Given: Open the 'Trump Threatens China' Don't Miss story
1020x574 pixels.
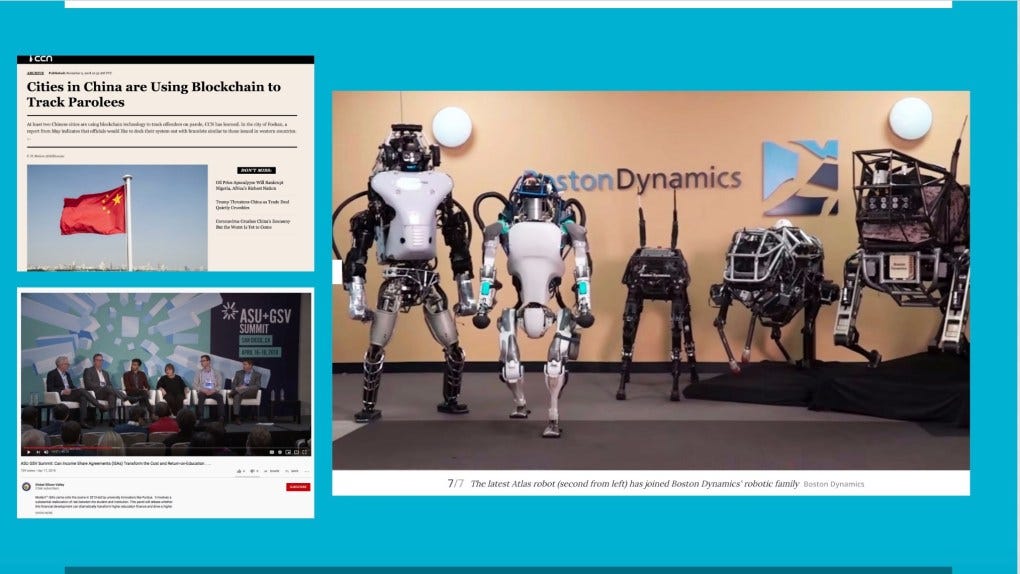Looking at the screenshot, I should click(252, 204).
